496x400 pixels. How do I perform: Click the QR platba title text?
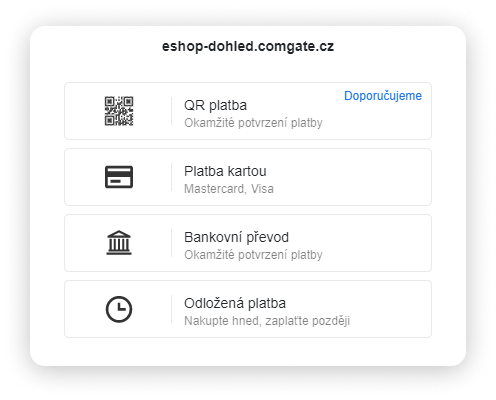pyautogui.click(x=216, y=105)
